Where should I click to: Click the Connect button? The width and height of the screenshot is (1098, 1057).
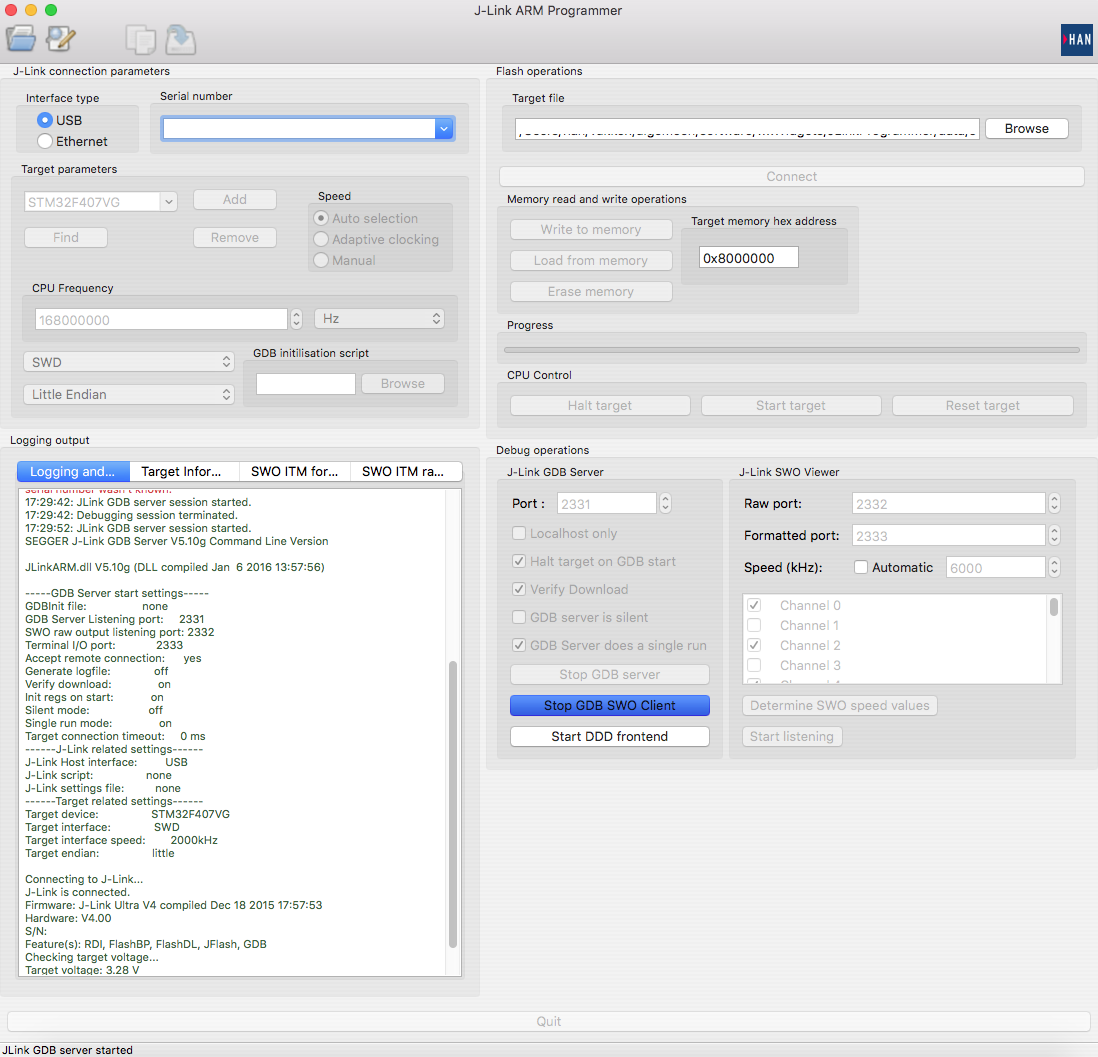tap(791, 177)
